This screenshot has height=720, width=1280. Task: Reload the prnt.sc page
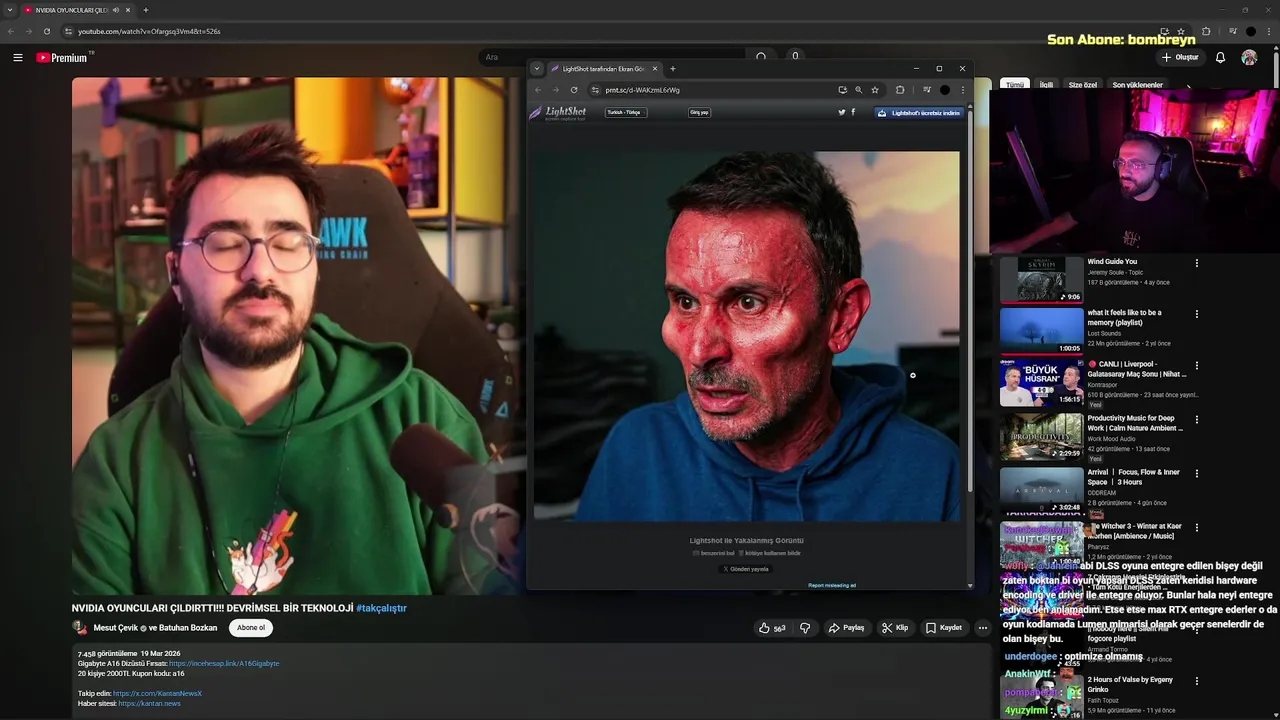[574, 90]
